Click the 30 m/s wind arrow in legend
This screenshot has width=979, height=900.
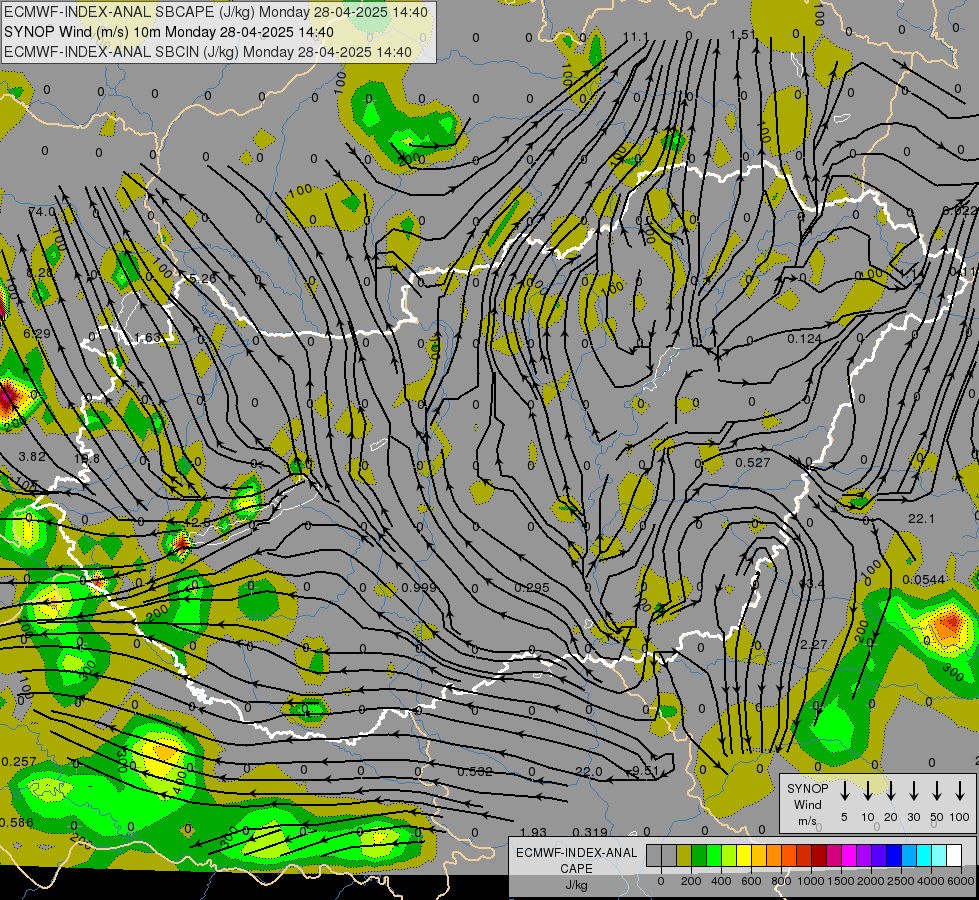[x=914, y=791]
